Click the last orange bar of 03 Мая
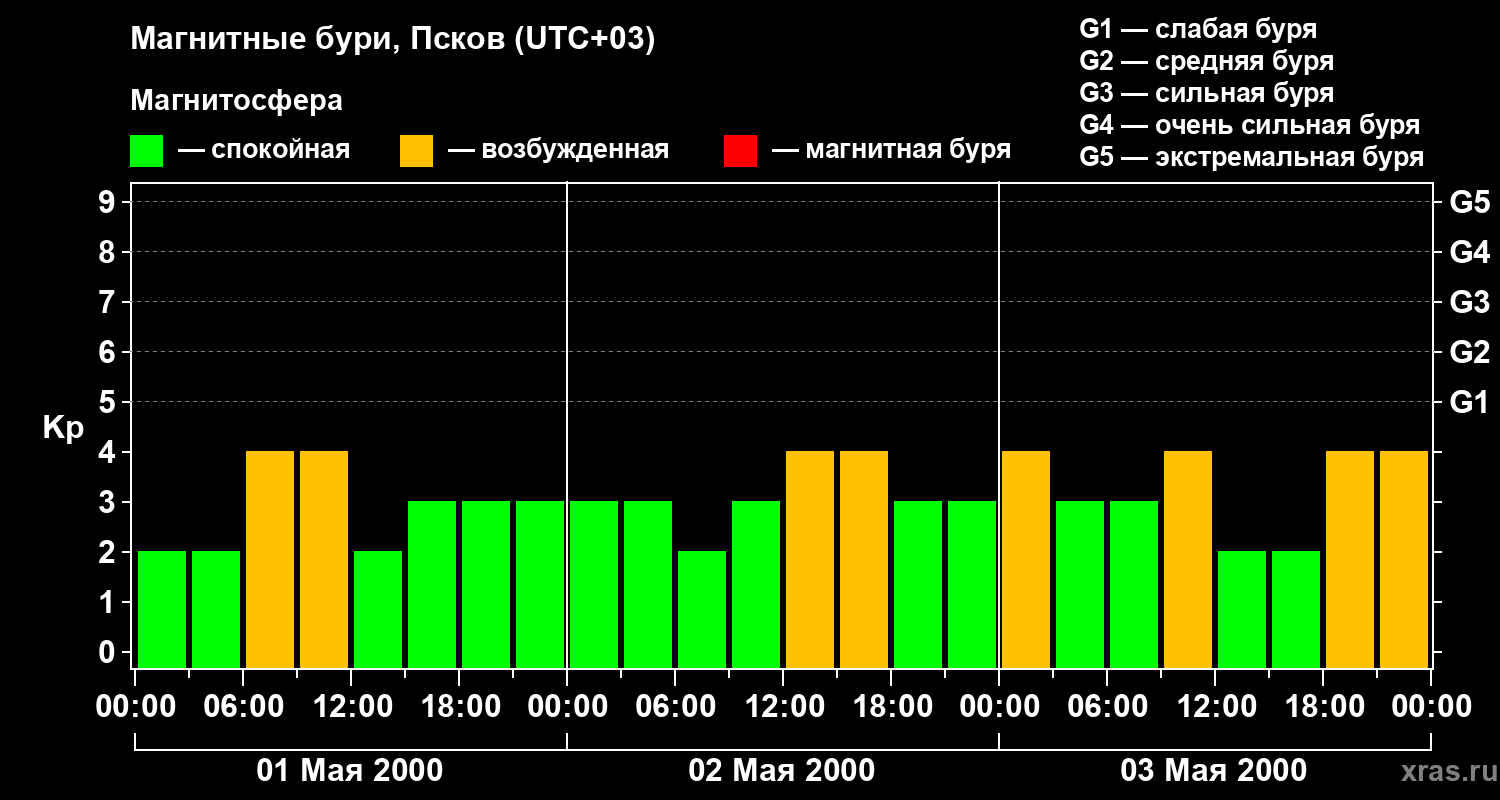1500x800 pixels. (1404, 559)
